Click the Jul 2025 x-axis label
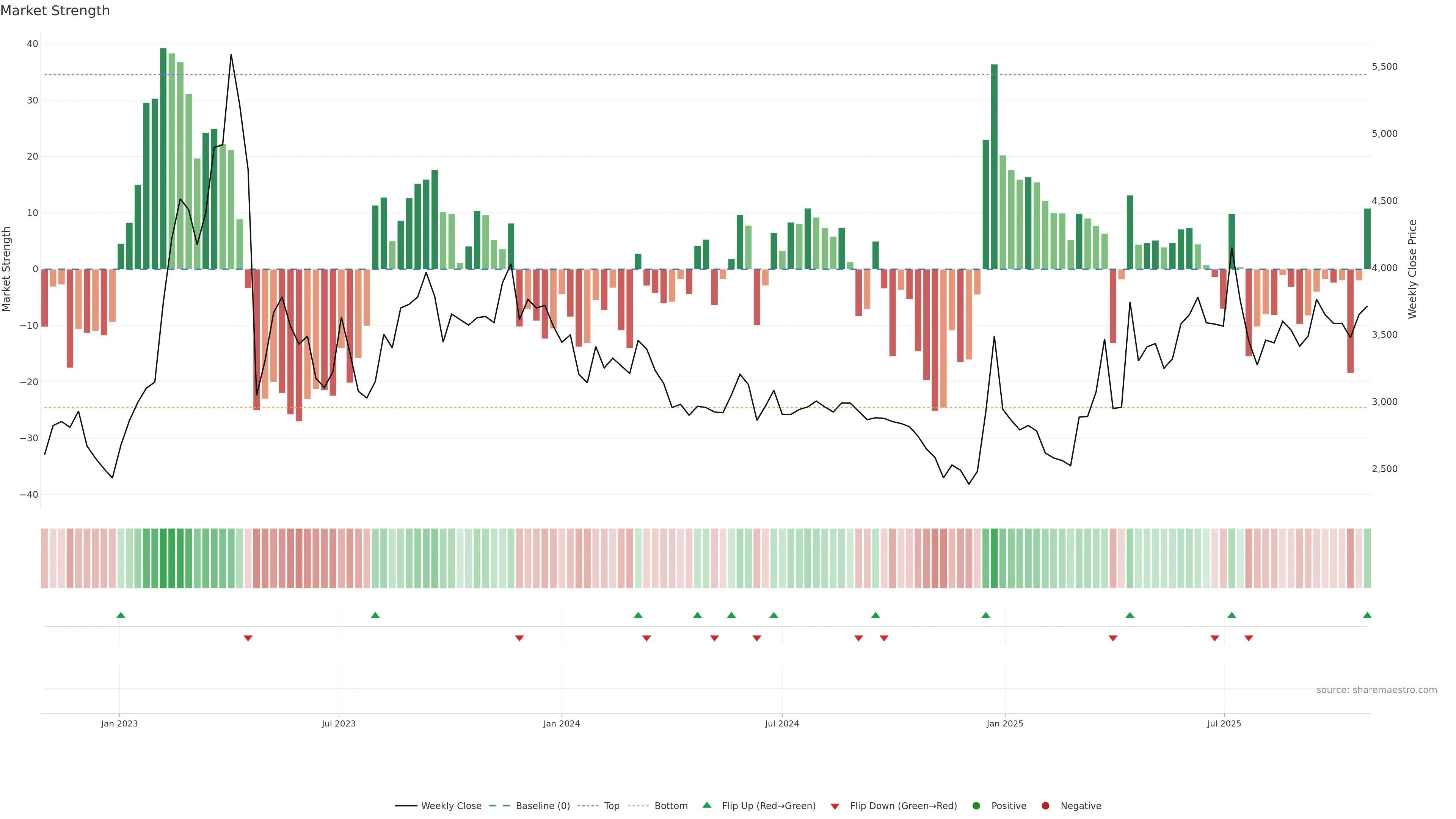1456x819 pixels. 1224,723
